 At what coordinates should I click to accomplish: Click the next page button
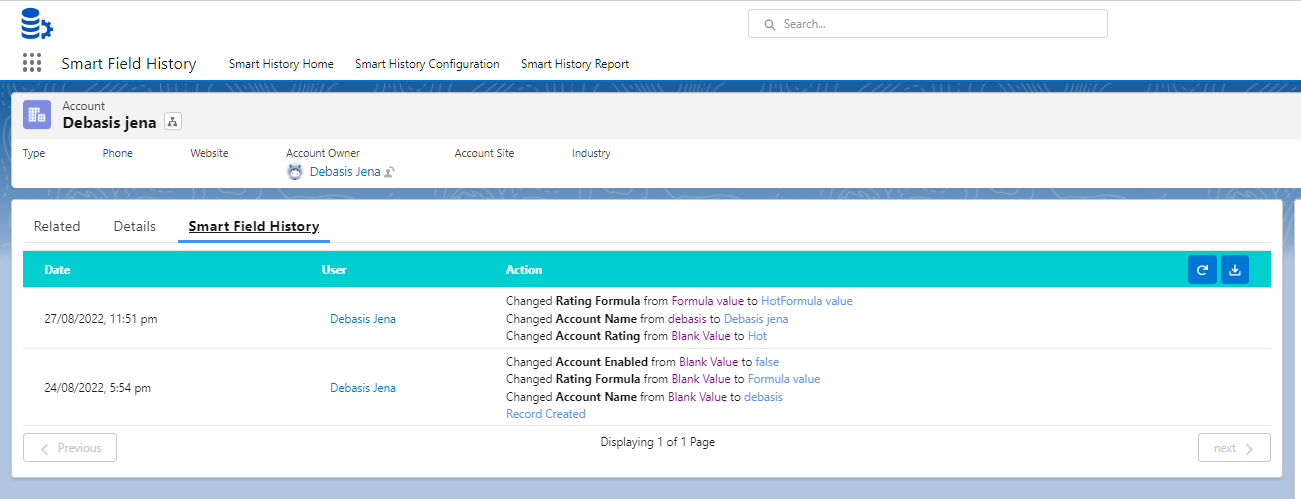pos(1233,448)
